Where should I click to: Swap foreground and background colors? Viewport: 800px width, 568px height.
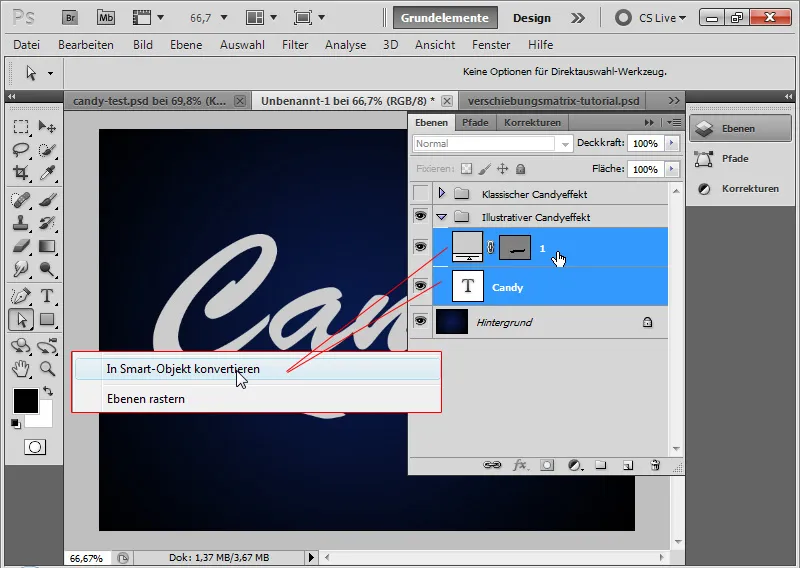(x=48, y=391)
